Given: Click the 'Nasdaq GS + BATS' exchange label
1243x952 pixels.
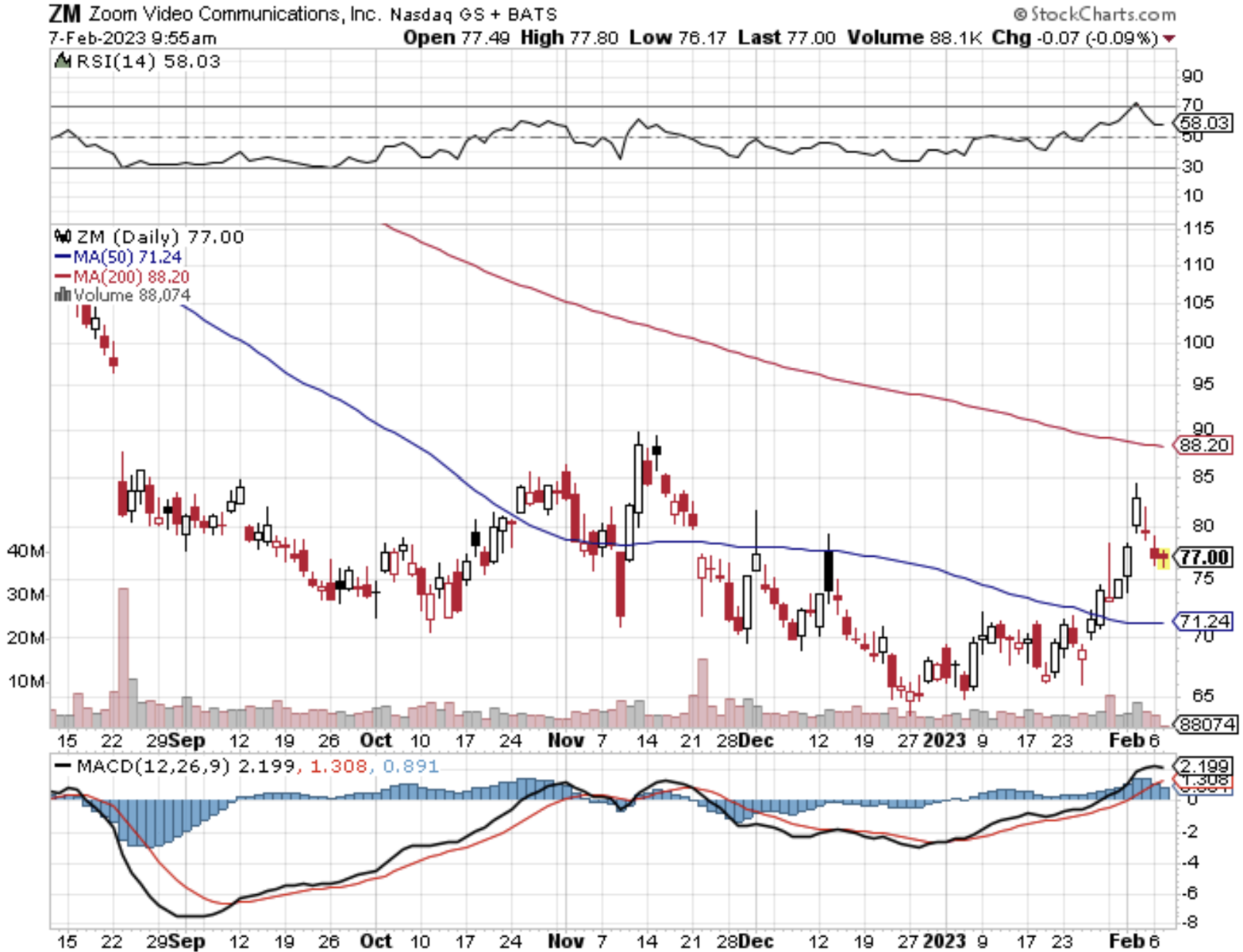Looking at the screenshot, I should point(474,15).
